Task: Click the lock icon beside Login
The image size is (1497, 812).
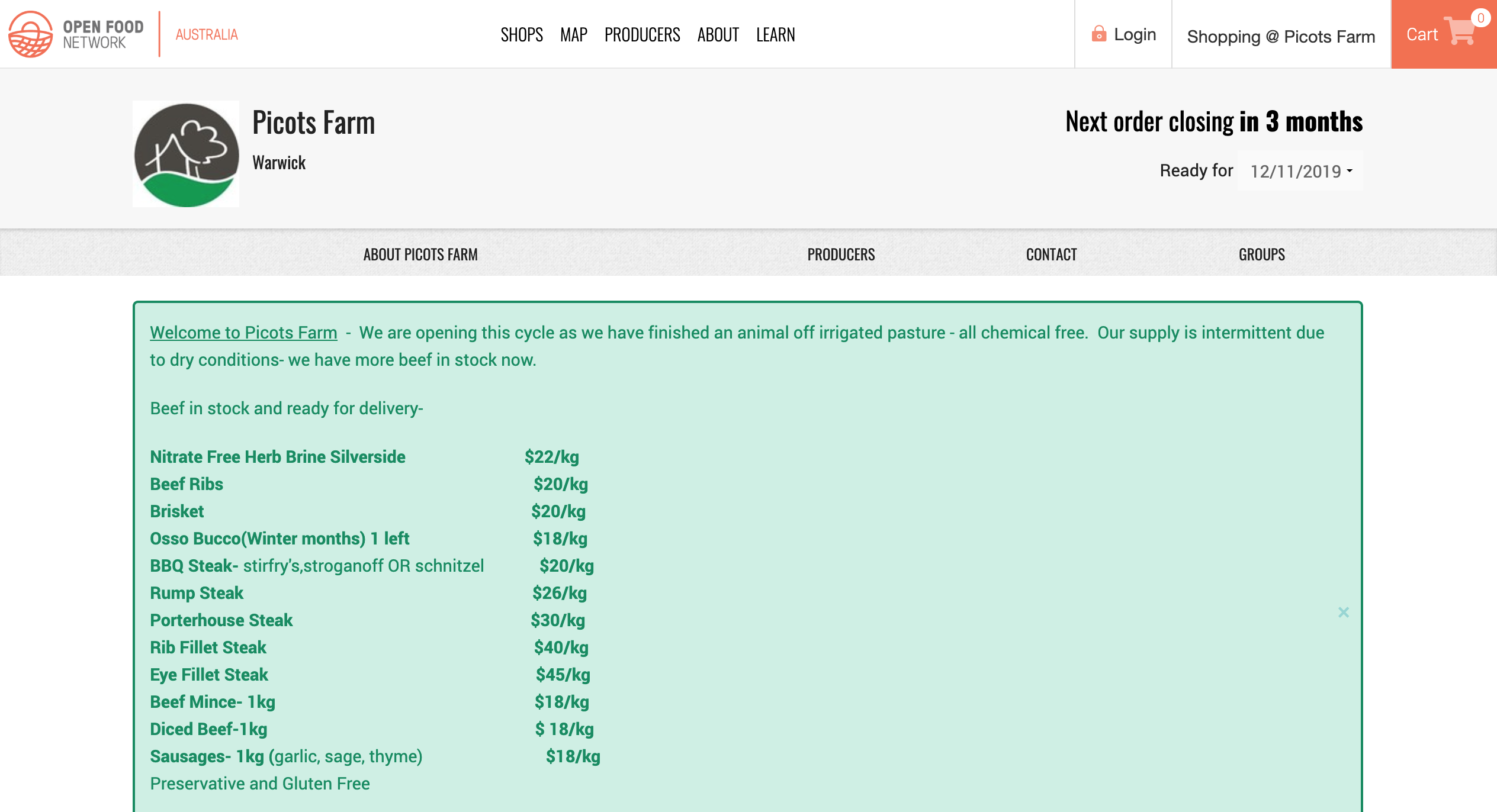Action: (1098, 34)
